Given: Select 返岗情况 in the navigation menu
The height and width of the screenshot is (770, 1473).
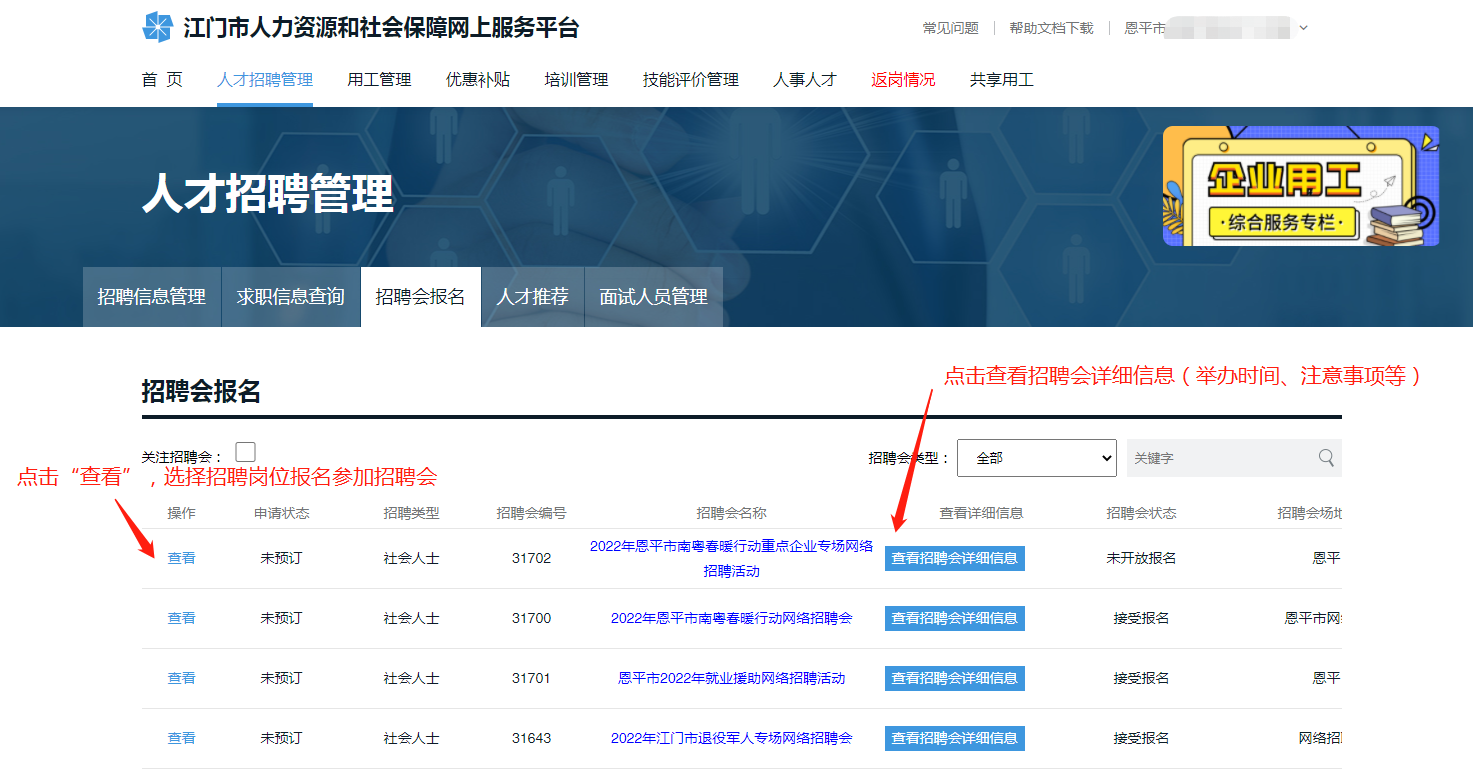Looking at the screenshot, I should coord(903,80).
